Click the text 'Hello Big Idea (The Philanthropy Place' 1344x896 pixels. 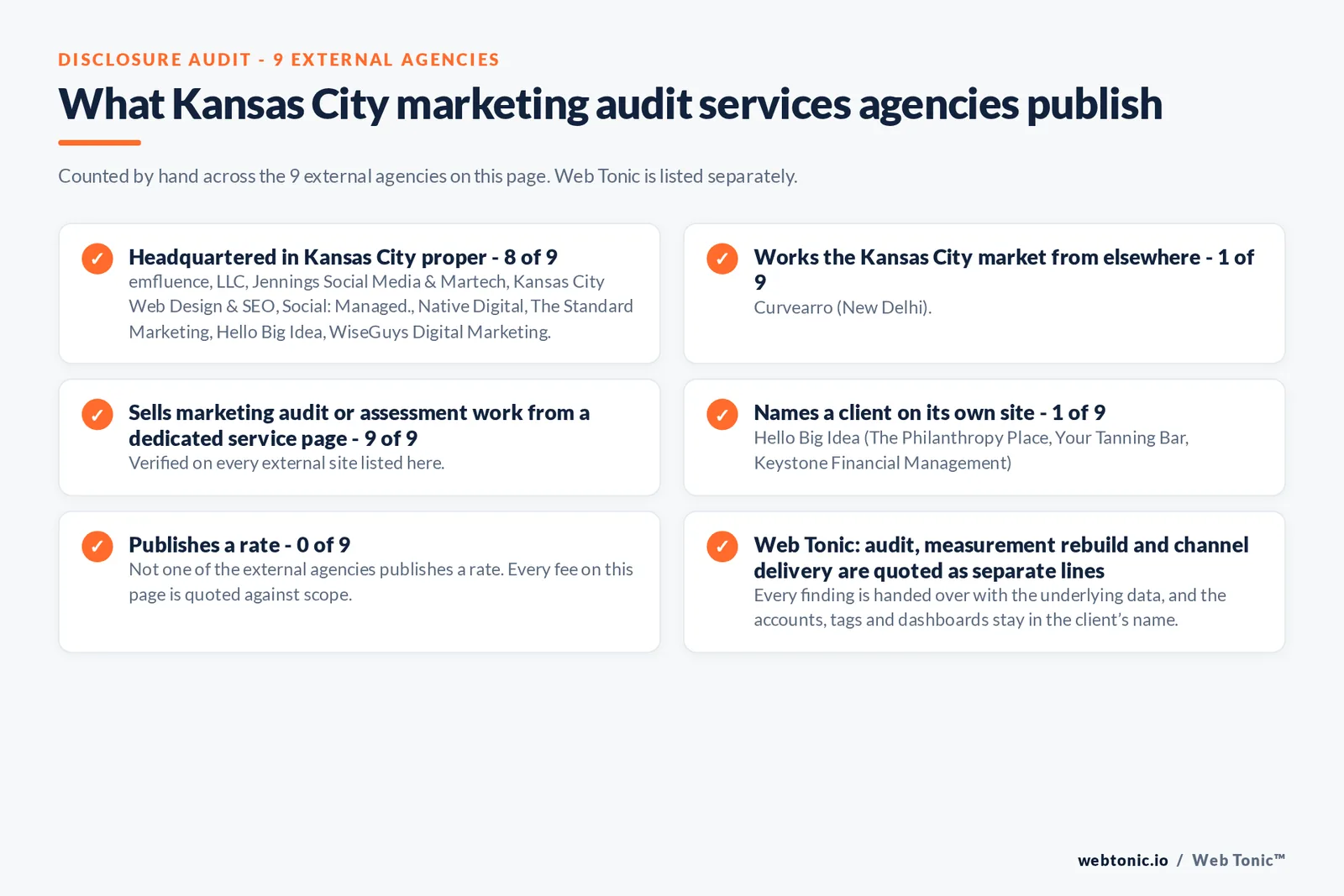tap(971, 450)
